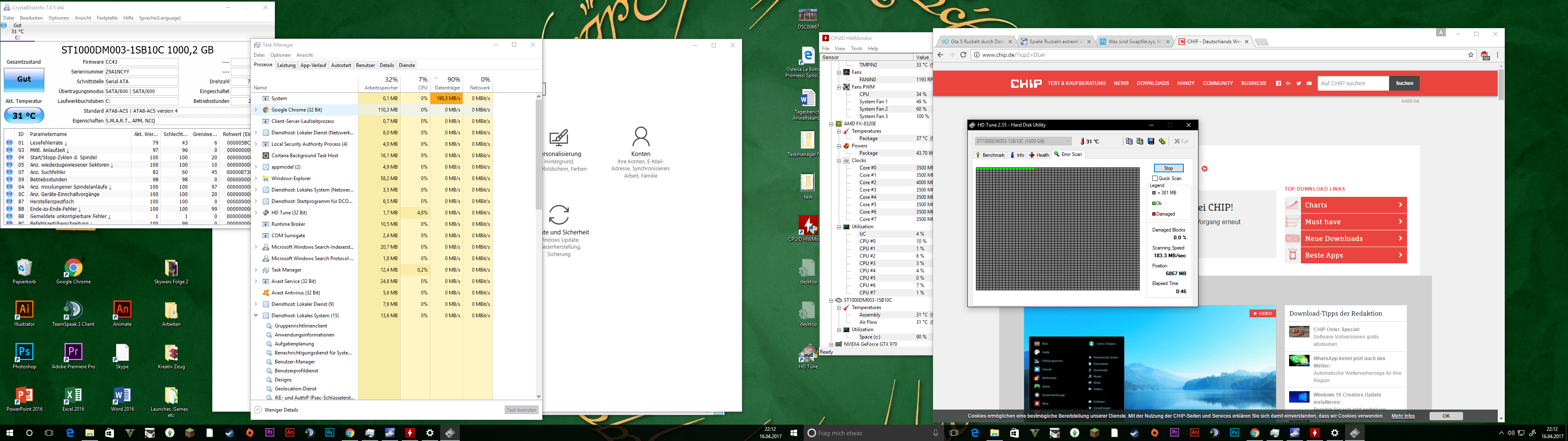
Task: Open HD Tune options icon
Action: [x=1162, y=141]
